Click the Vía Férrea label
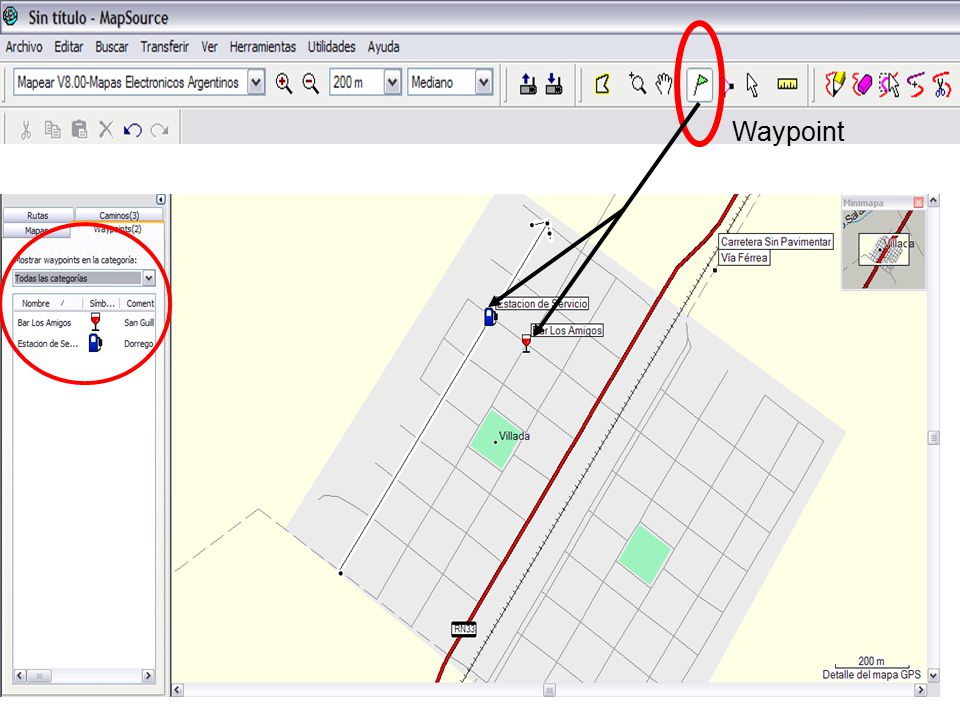 pos(744,258)
